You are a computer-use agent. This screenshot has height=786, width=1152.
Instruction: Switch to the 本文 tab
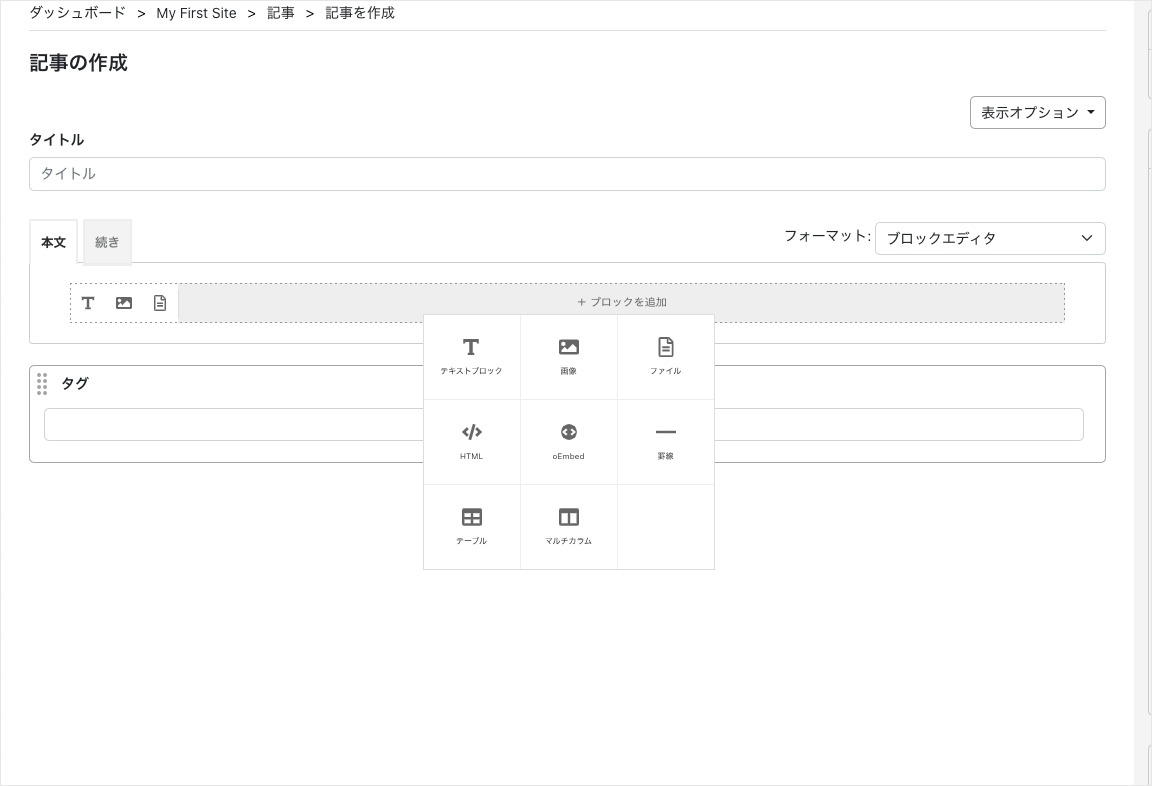click(53, 241)
